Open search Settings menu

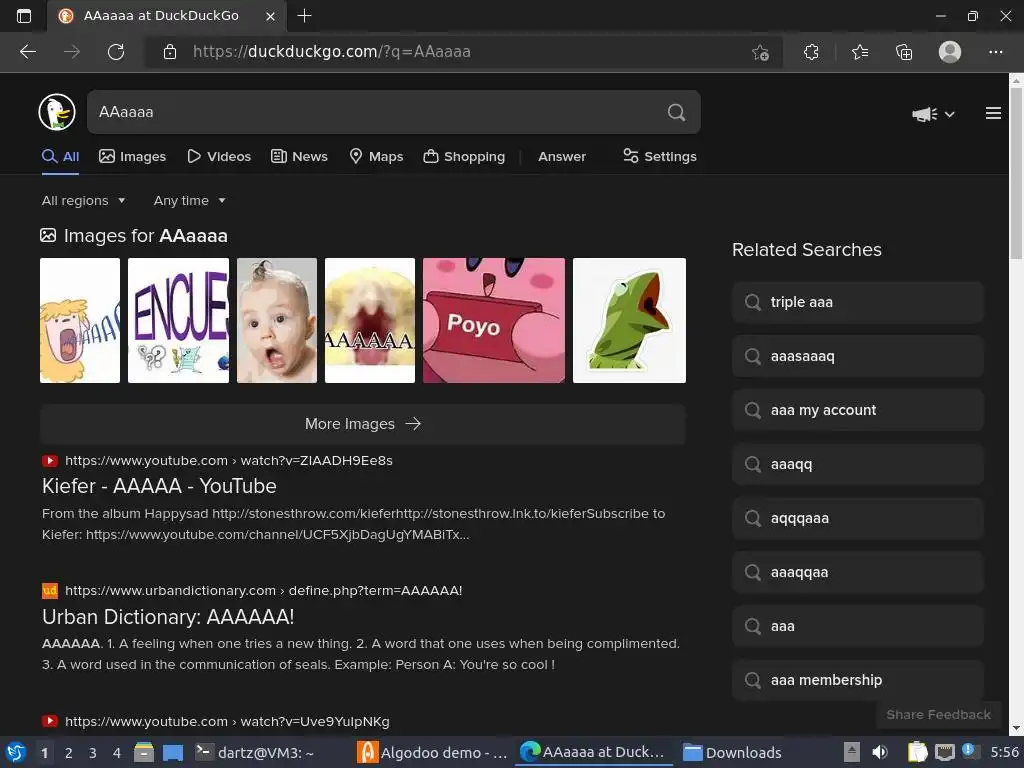coord(660,157)
